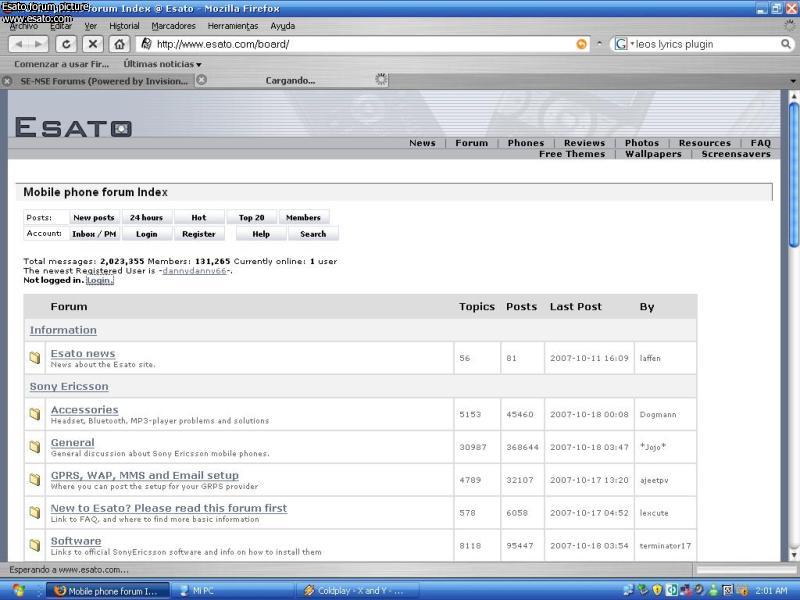Open the list-all-tabs dropdown arrow

793,81
